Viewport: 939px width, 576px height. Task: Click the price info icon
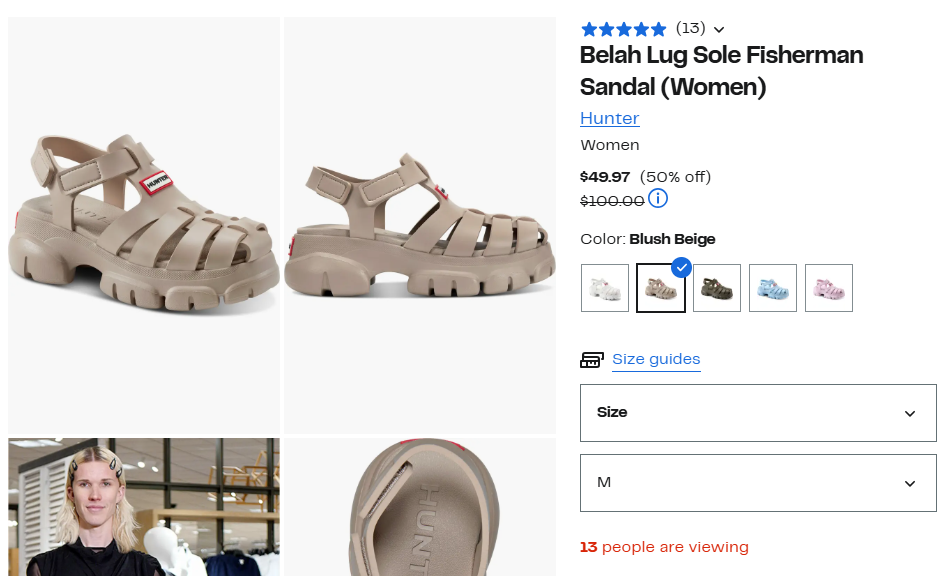point(658,198)
